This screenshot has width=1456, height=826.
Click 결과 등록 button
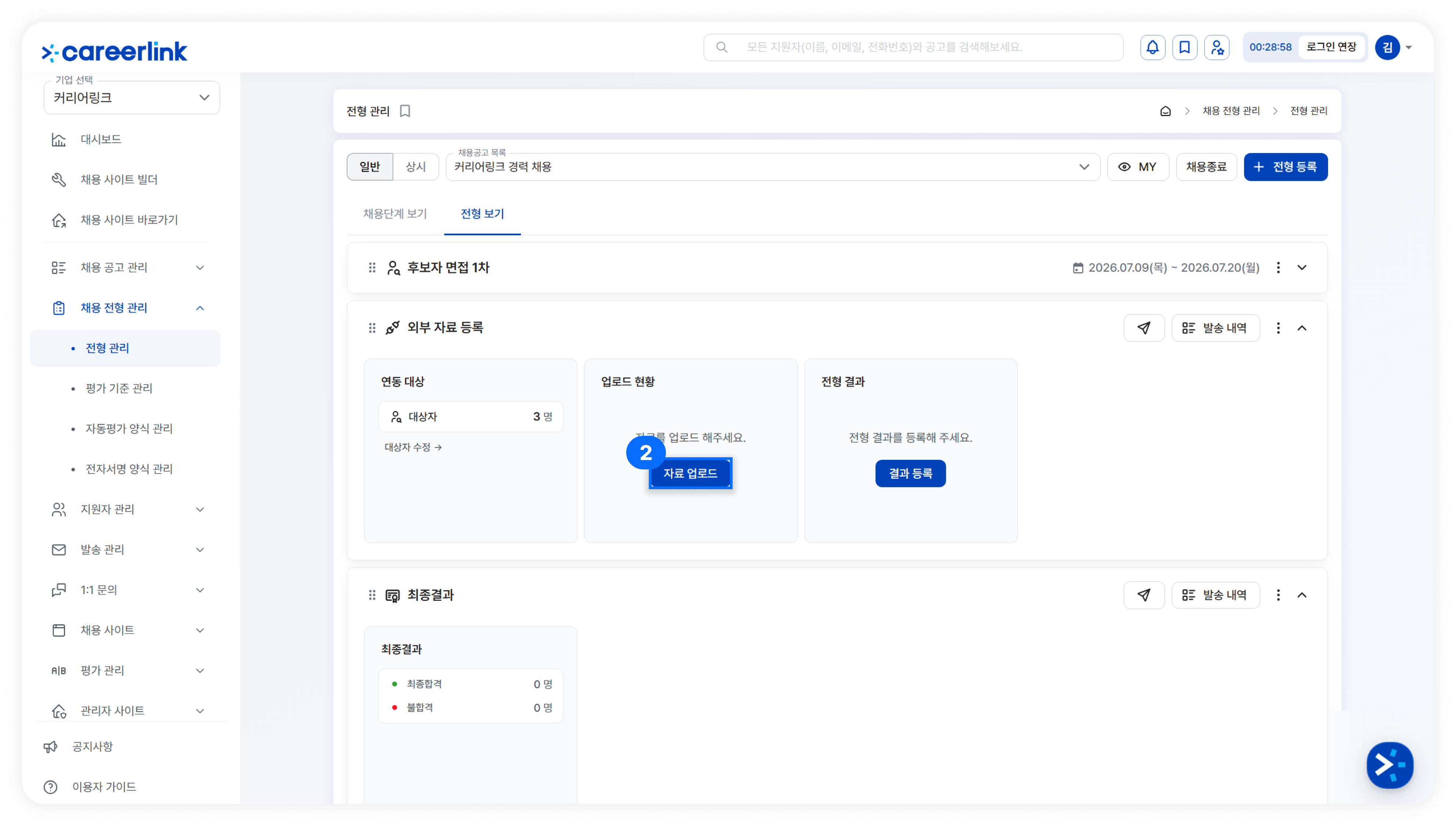click(x=910, y=473)
